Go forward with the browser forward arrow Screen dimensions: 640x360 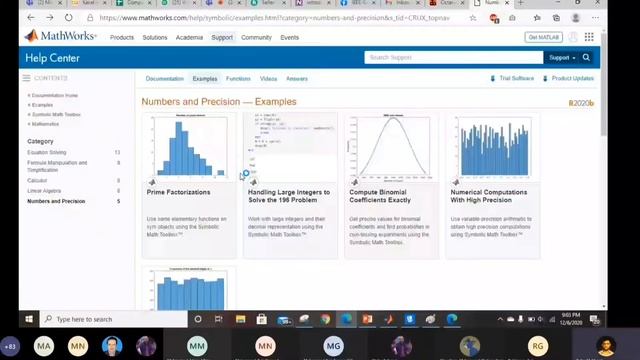(50, 18)
